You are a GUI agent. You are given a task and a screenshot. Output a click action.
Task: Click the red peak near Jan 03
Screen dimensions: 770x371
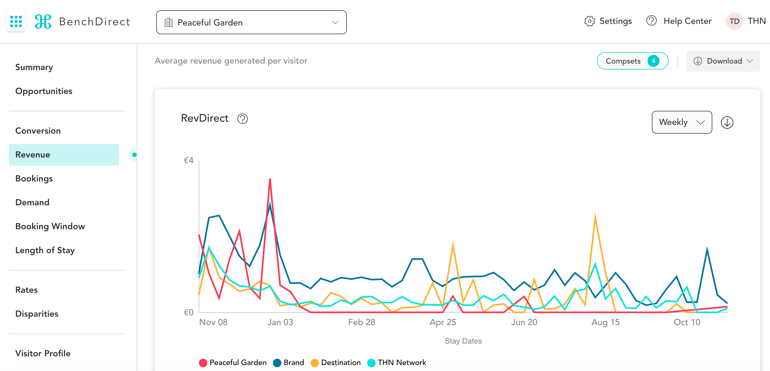coord(270,179)
